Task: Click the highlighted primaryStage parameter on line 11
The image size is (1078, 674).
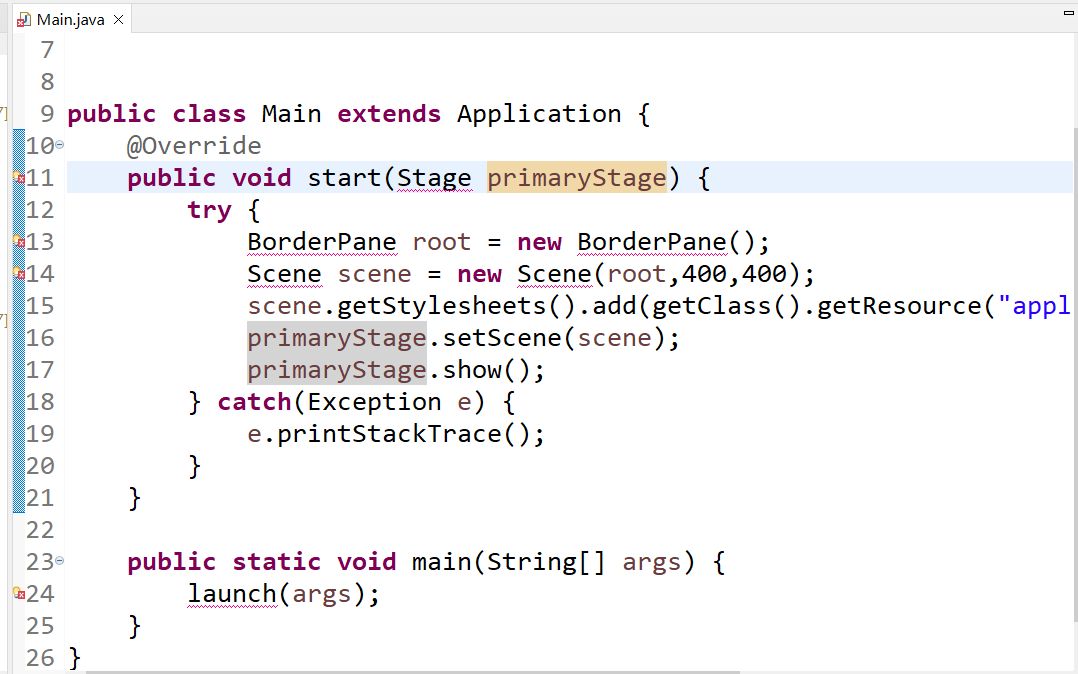Action: click(576, 177)
